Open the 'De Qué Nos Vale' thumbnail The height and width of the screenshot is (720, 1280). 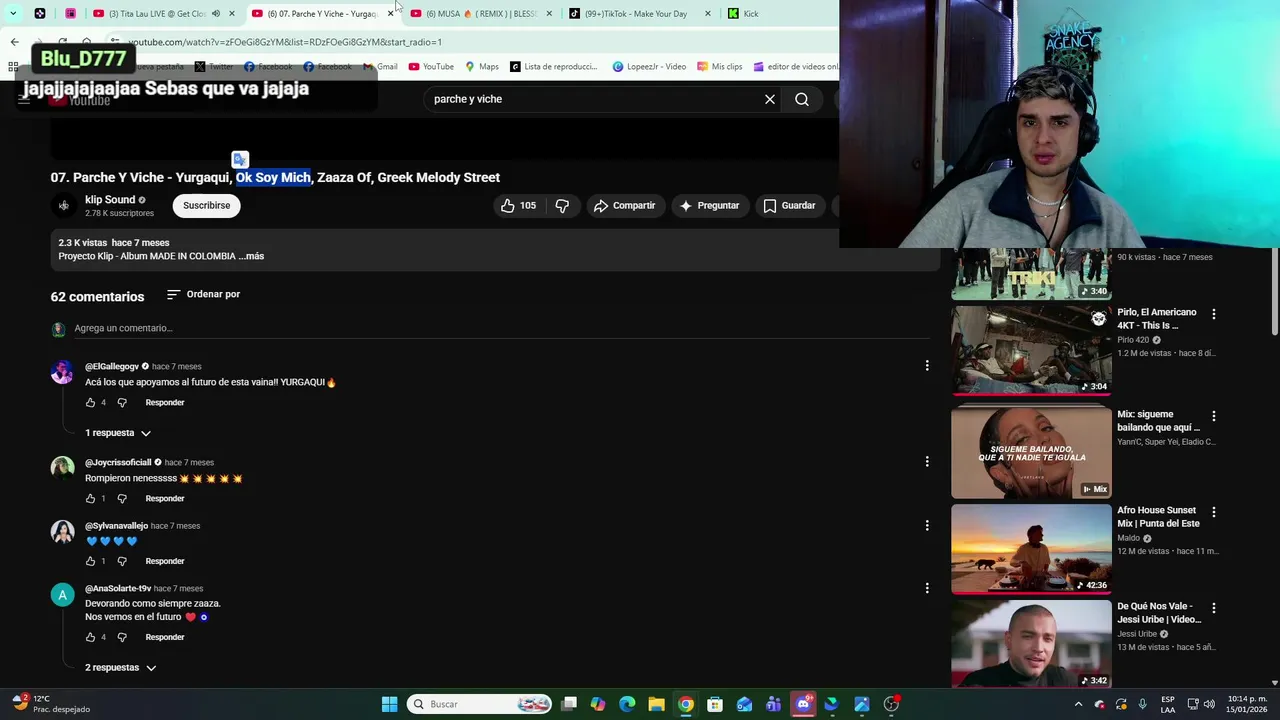click(x=1031, y=644)
